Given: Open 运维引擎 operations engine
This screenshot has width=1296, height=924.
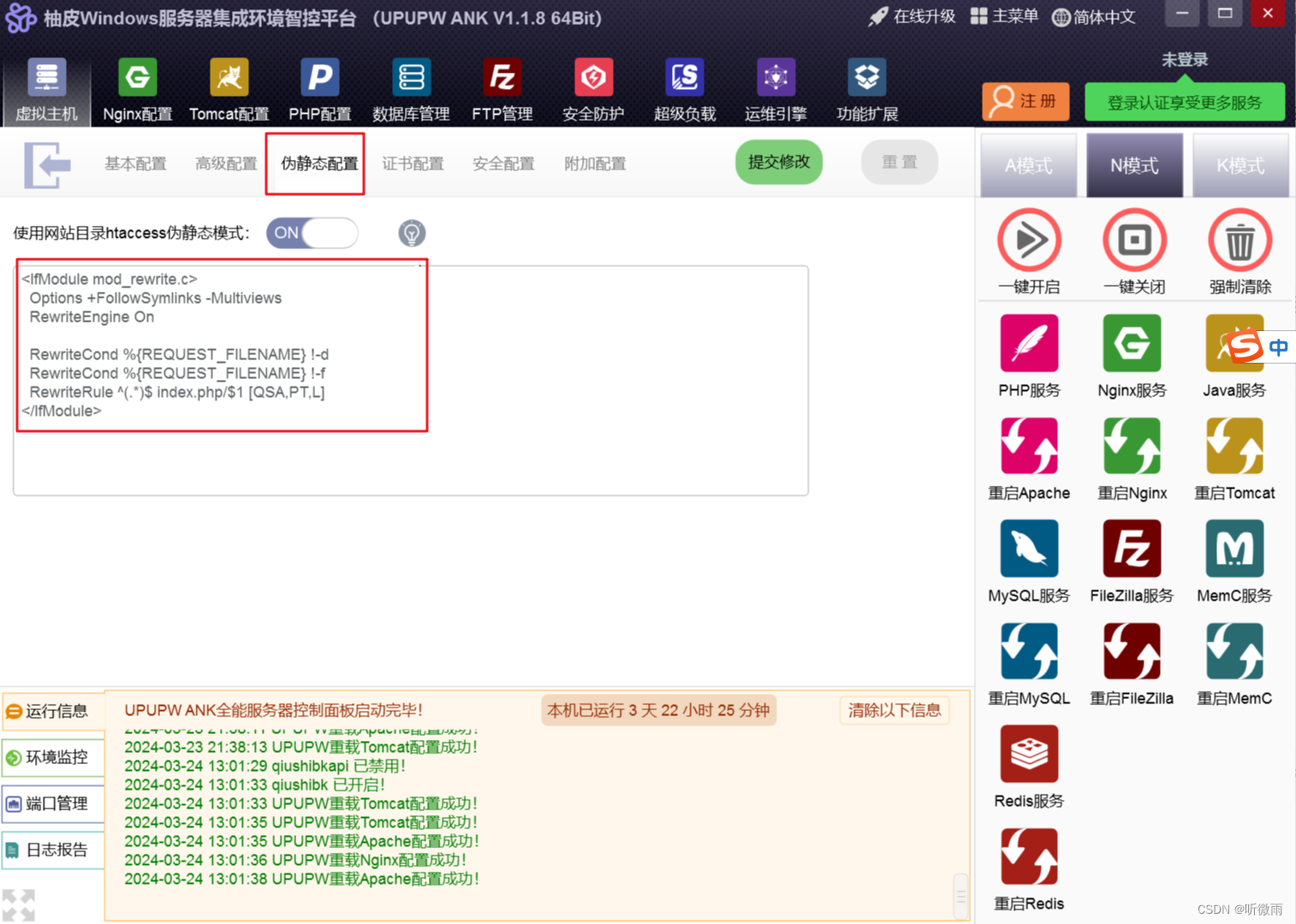Looking at the screenshot, I should point(776,90).
